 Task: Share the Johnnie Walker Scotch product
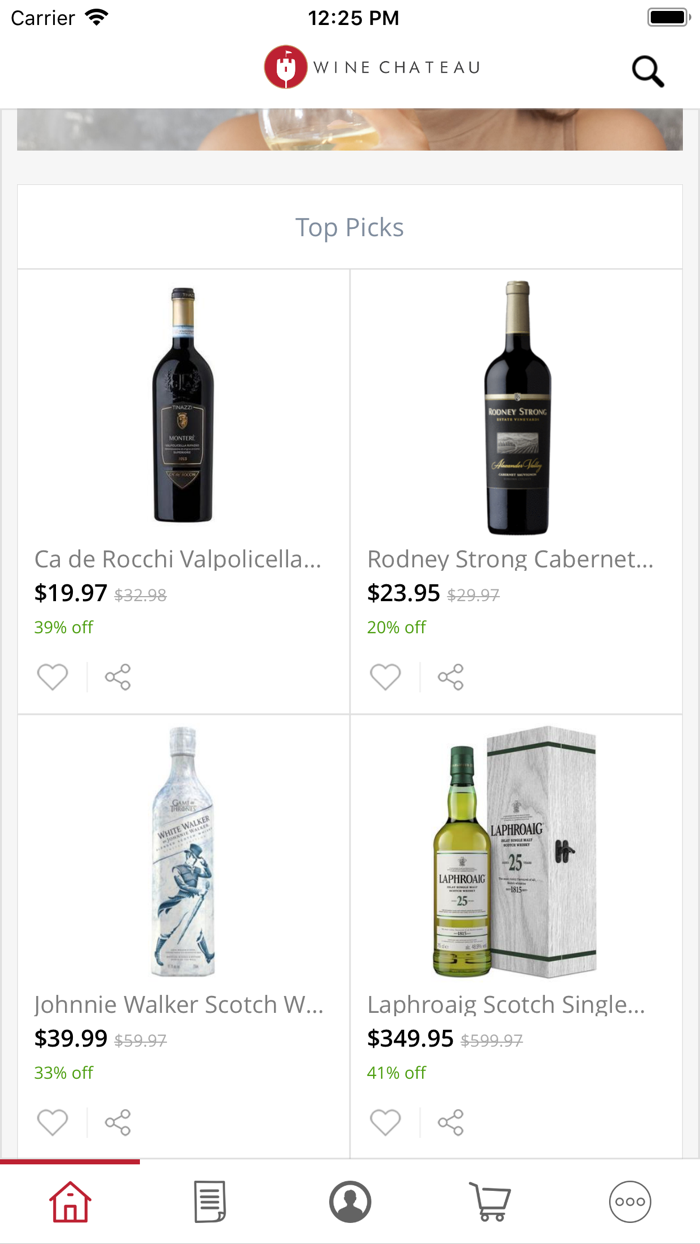[118, 1122]
